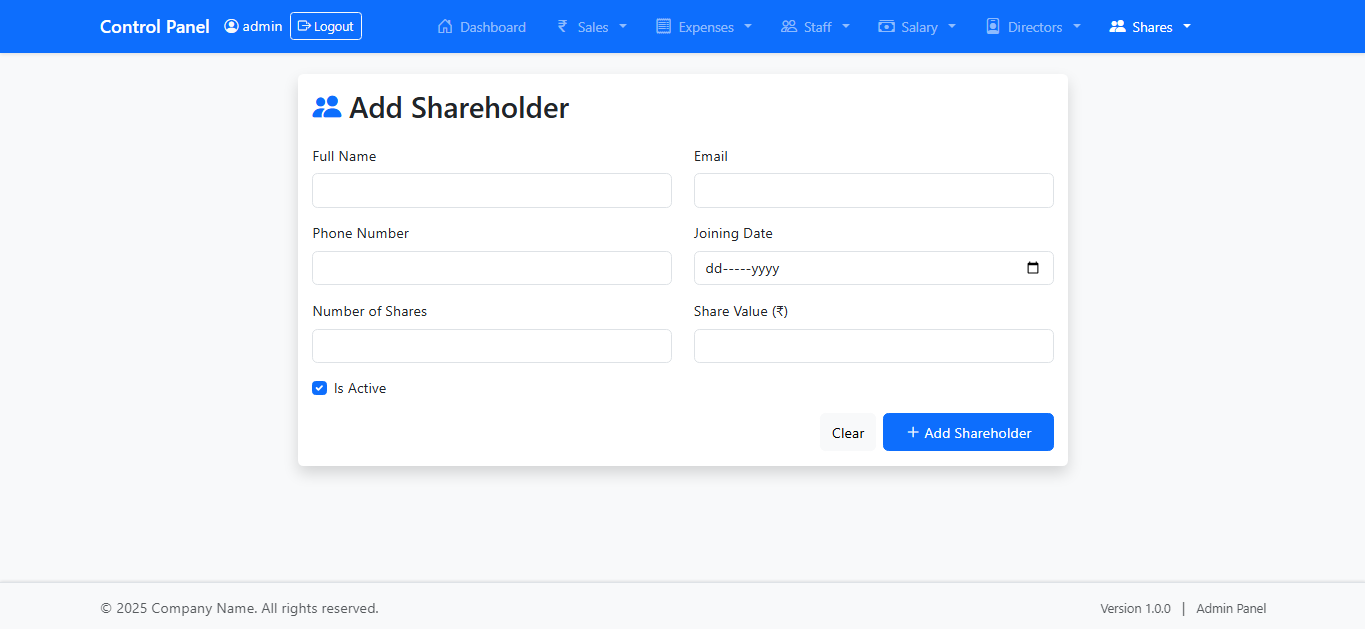Click the Expenses list icon in navbar
The height and width of the screenshot is (629, 1365).
[663, 27]
